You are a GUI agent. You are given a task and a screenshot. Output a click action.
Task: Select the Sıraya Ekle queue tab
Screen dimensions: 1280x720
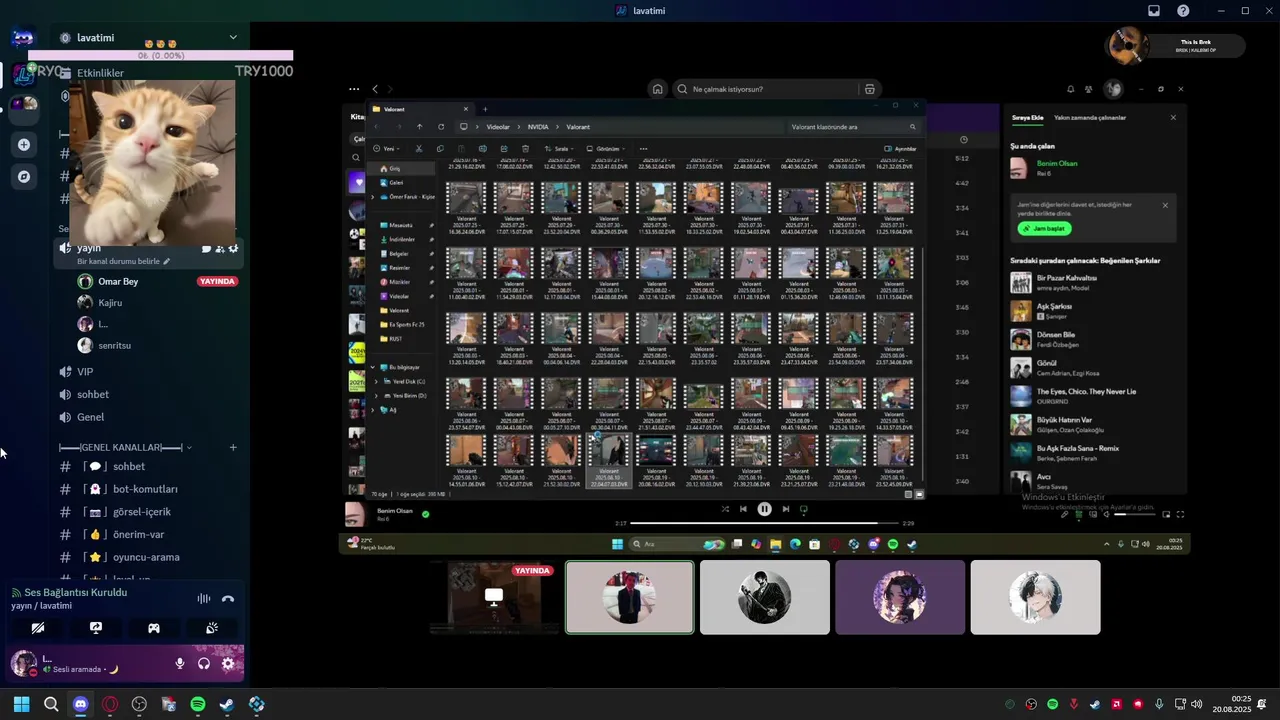click(1027, 118)
